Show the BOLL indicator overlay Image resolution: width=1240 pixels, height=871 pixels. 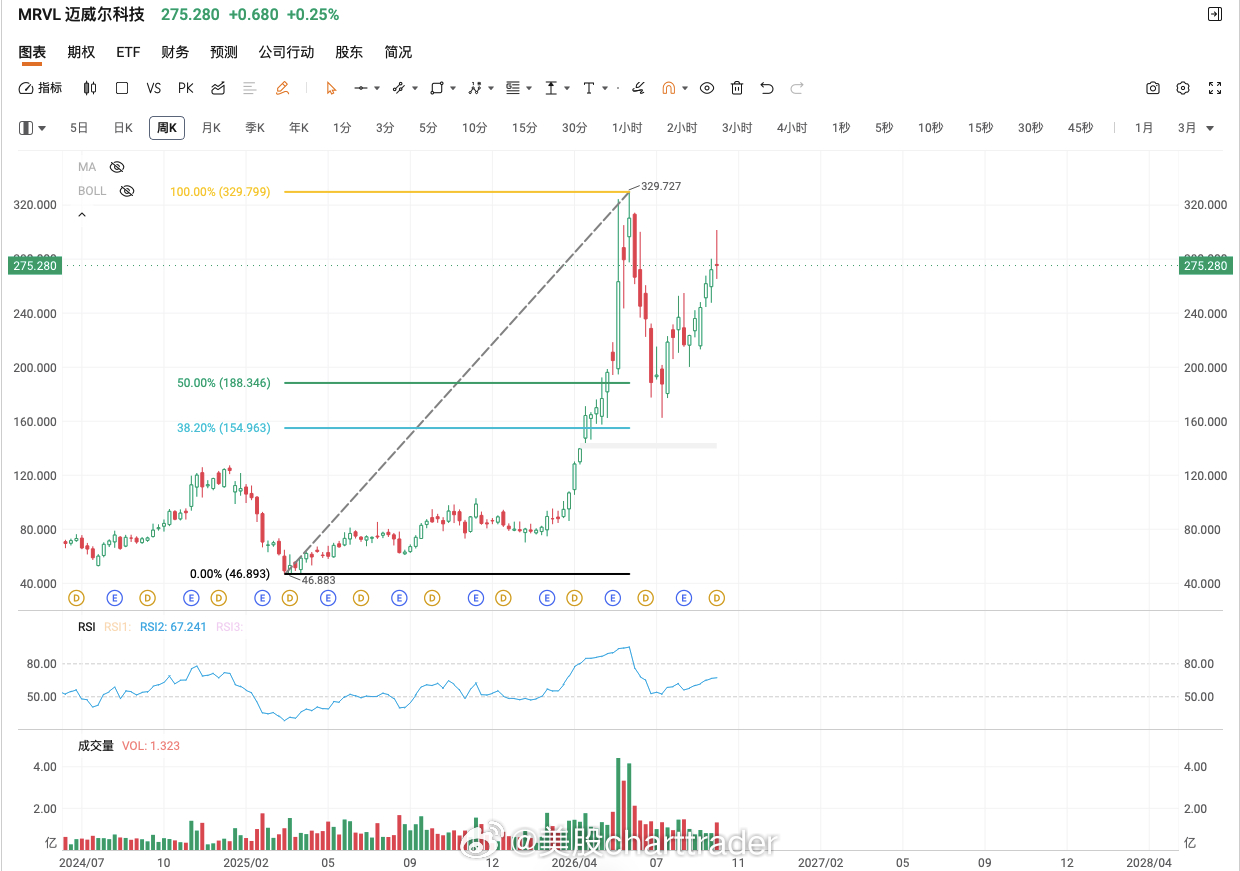point(126,191)
